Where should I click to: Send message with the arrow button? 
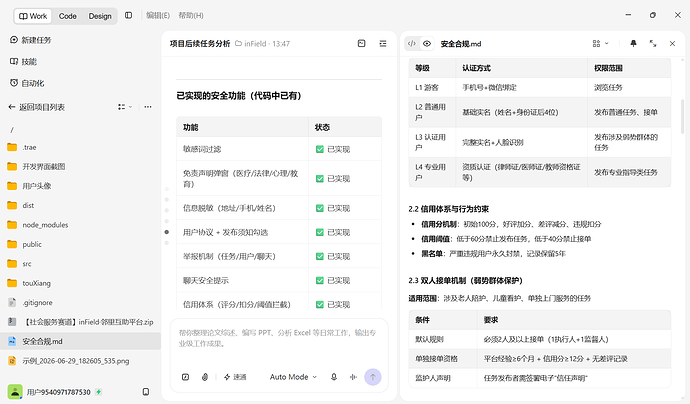[373, 377]
